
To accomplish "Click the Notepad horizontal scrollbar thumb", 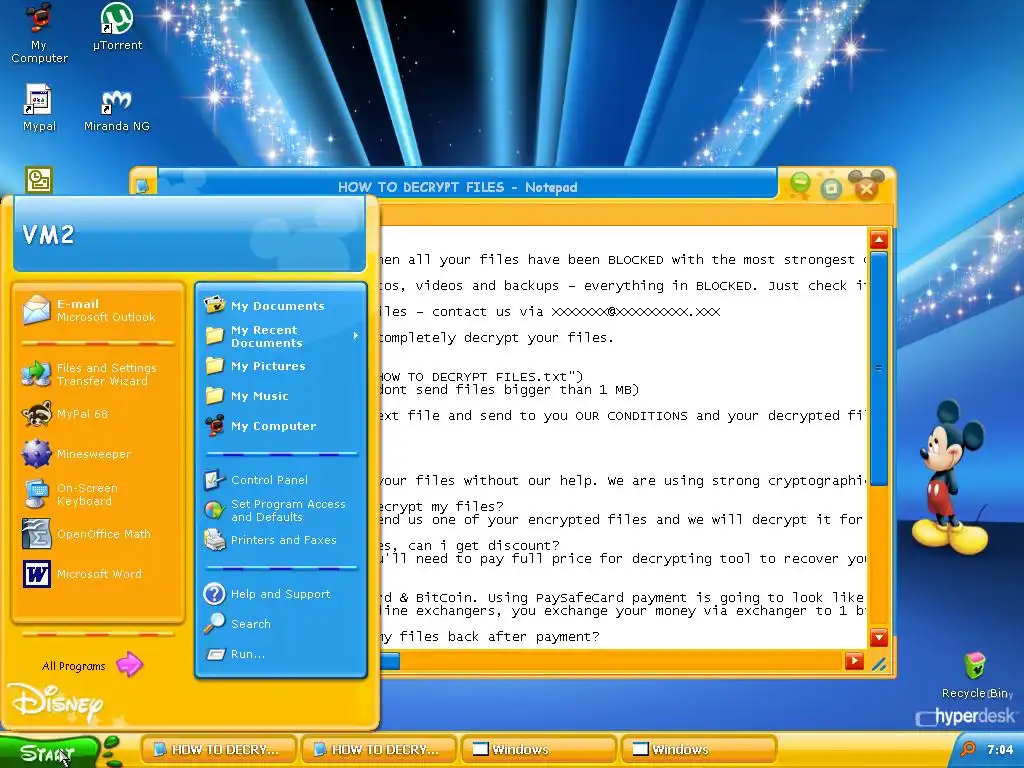I will (x=390, y=662).
